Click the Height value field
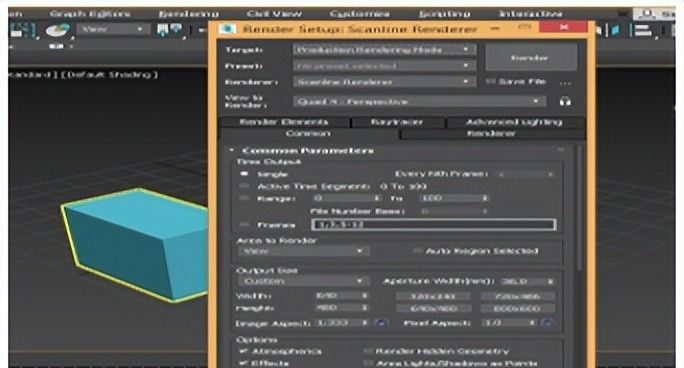The height and width of the screenshot is (368, 684). [338, 308]
